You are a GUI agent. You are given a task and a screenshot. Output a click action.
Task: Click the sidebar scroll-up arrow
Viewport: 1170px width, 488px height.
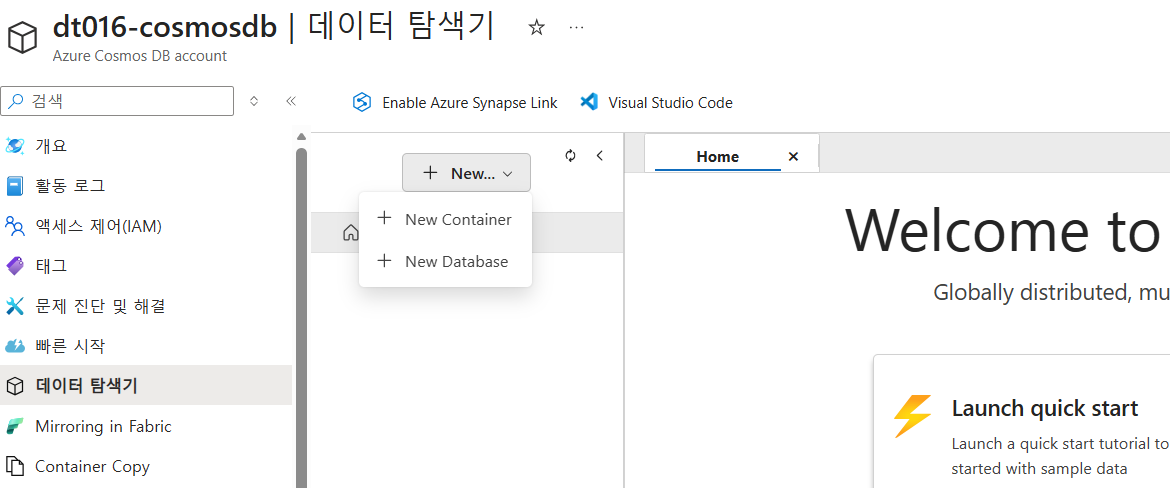click(301, 137)
